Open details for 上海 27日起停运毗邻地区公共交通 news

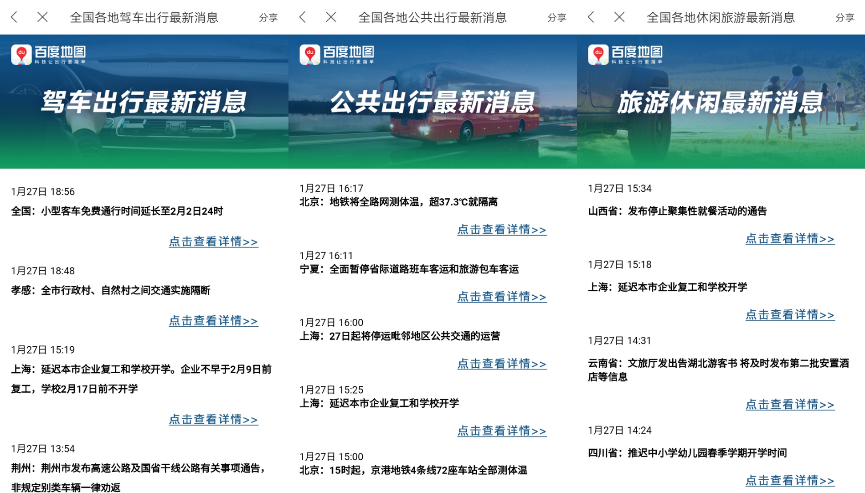(501, 364)
